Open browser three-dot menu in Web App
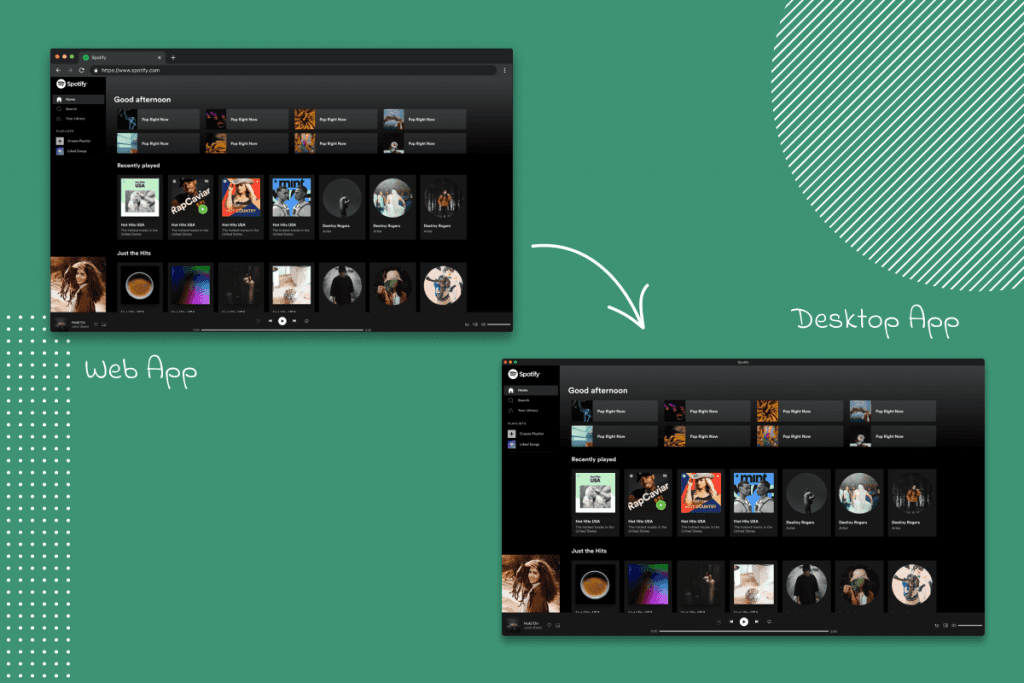The image size is (1024, 683). click(505, 70)
